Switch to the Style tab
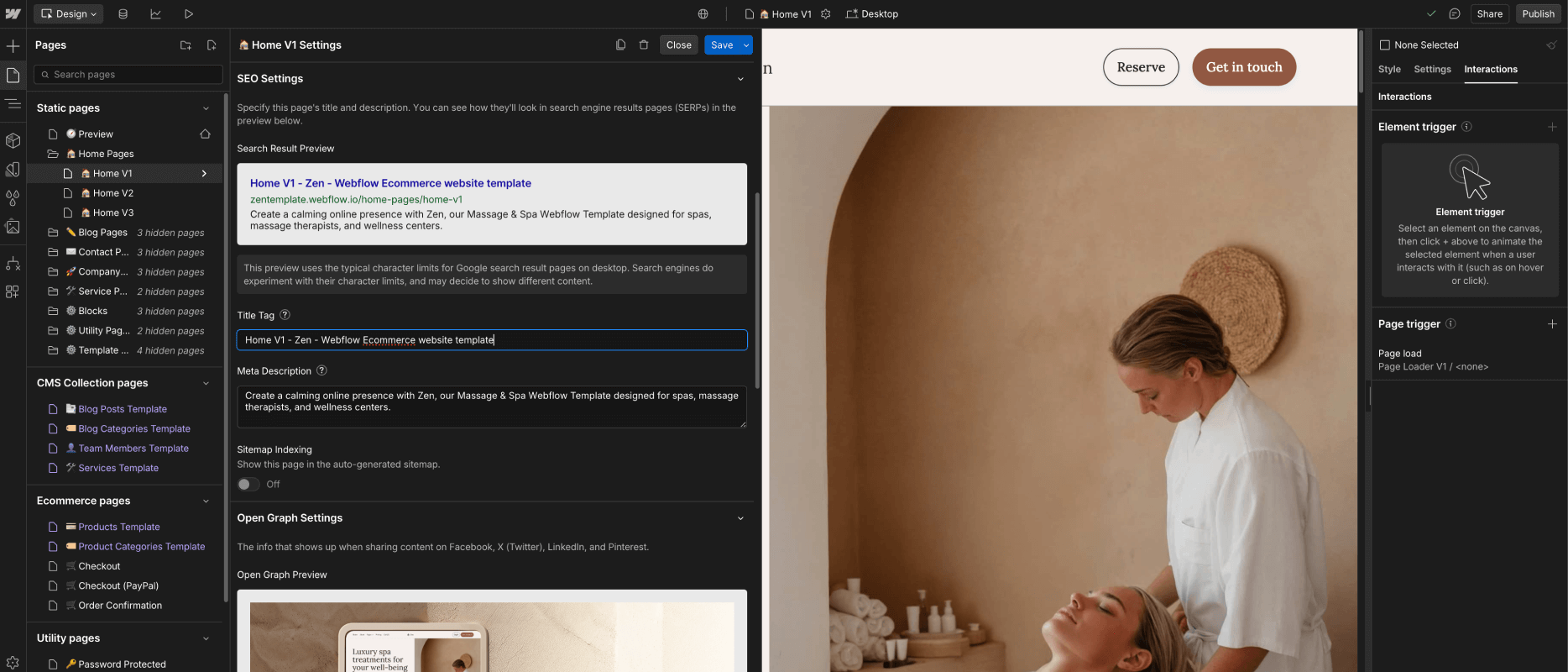Screen dimensions: 1568x672 pyautogui.click(x=1389, y=70)
